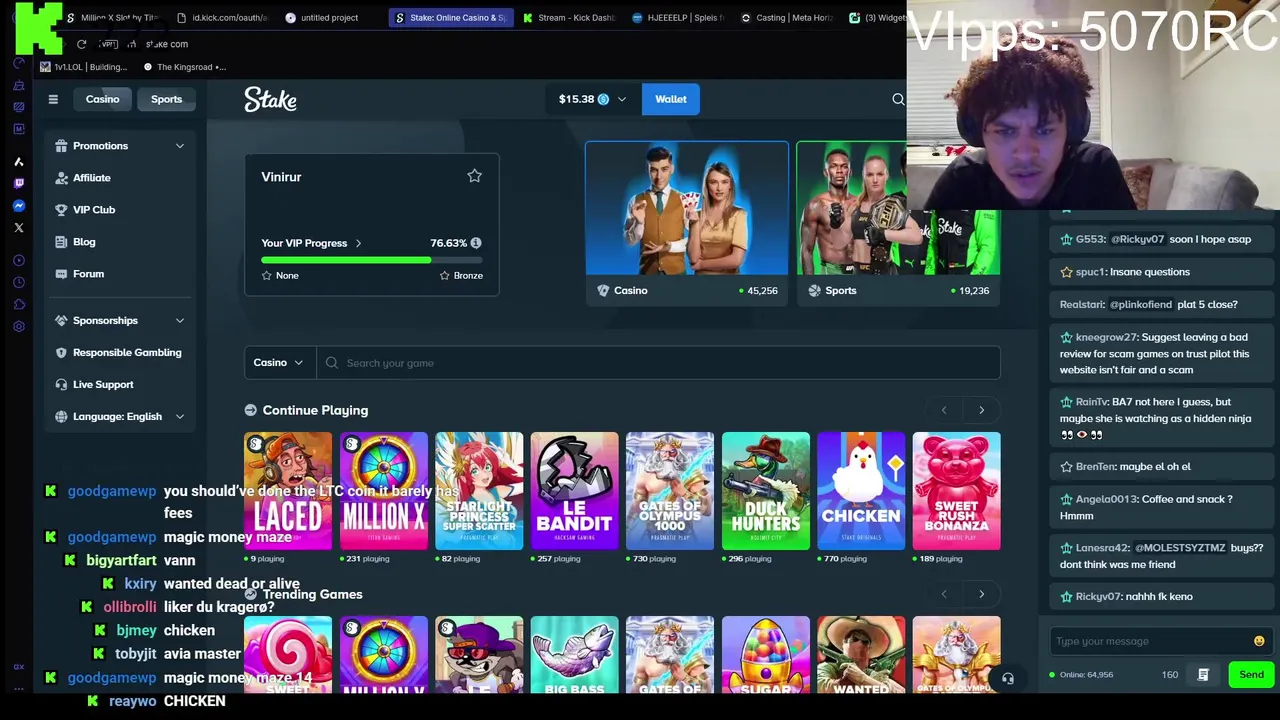Switch to the Casting Meta Horizon browser tab

pyautogui.click(x=787, y=18)
